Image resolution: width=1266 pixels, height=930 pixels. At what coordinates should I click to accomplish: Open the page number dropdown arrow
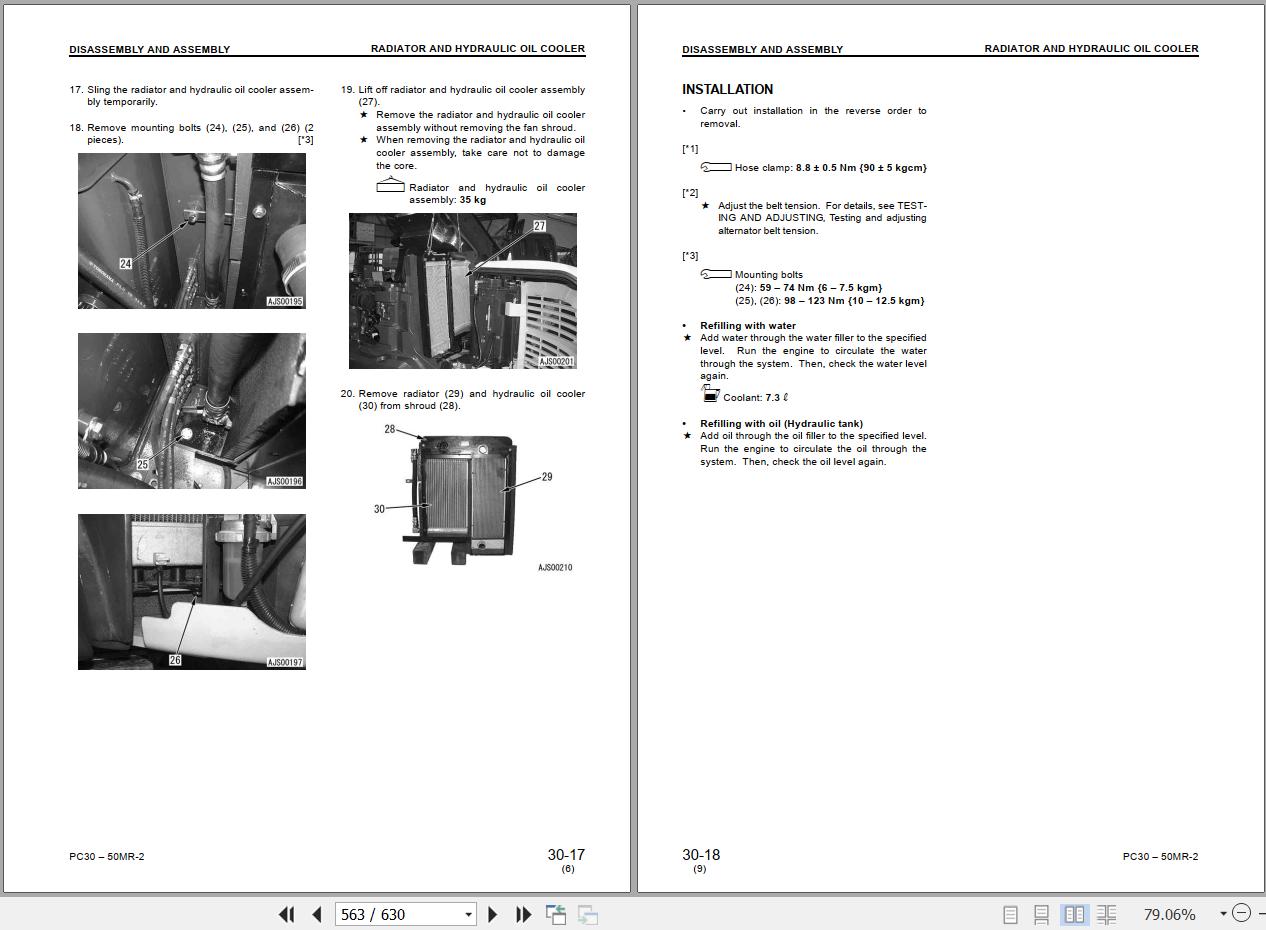(468, 914)
